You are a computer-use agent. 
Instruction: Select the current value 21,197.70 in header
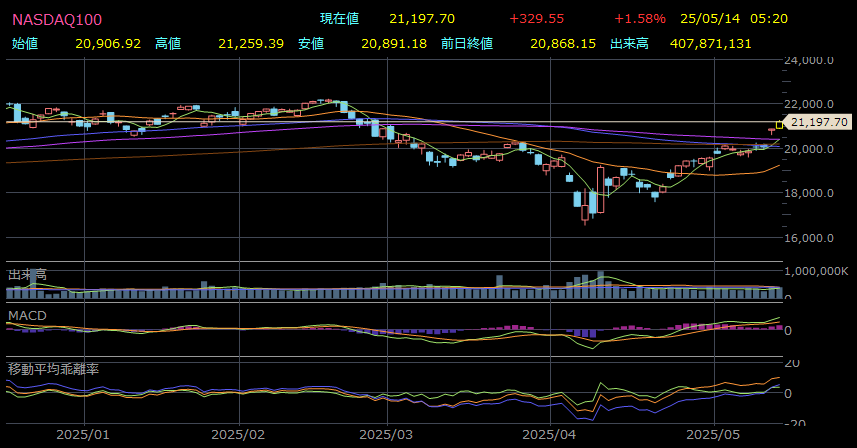(422, 19)
